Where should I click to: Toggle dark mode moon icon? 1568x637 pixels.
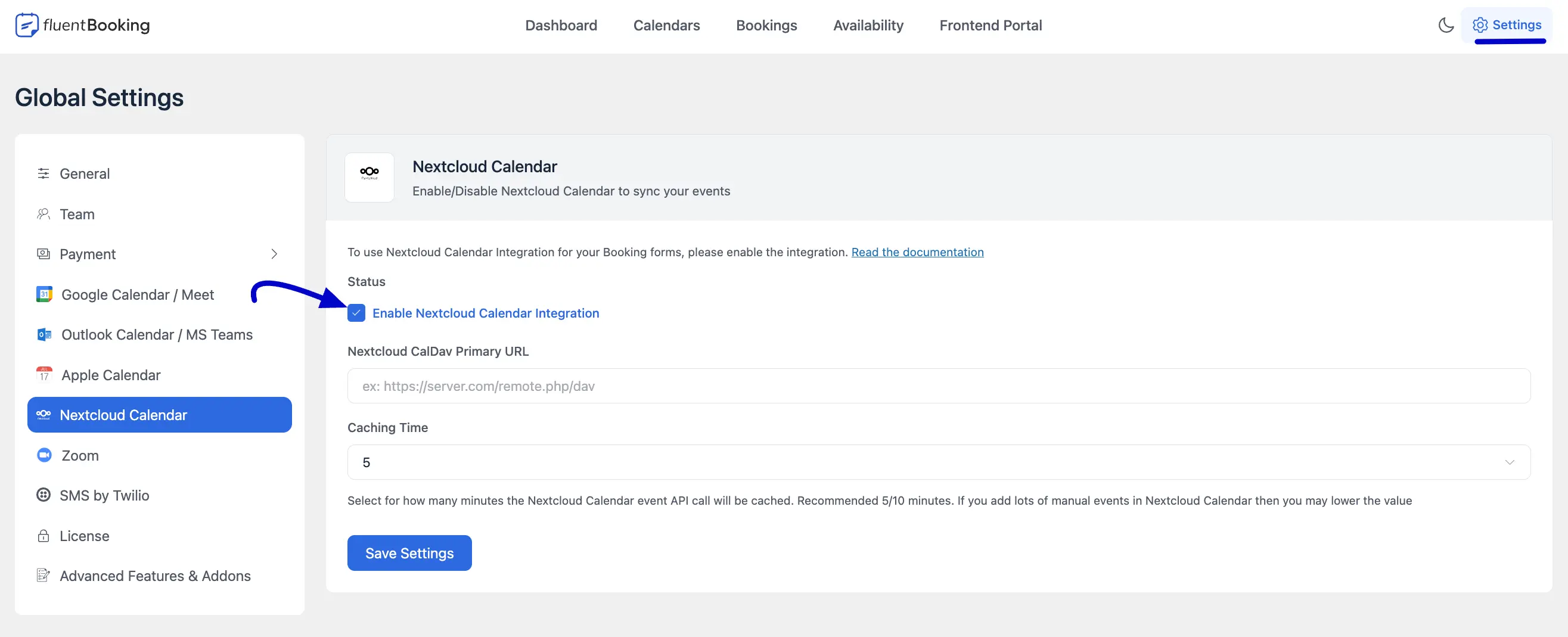point(1446,26)
